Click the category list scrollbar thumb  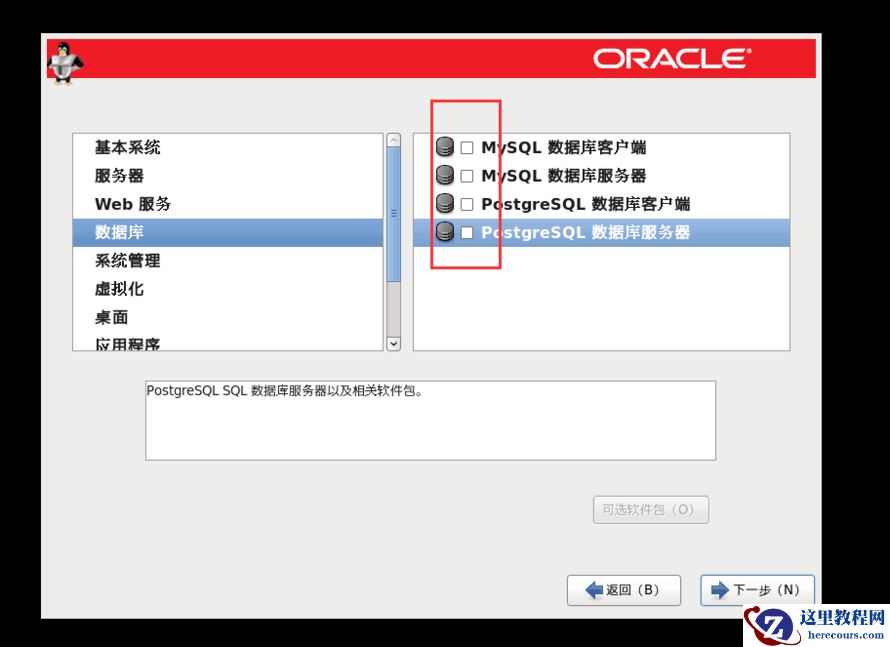click(x=393, y=214)
